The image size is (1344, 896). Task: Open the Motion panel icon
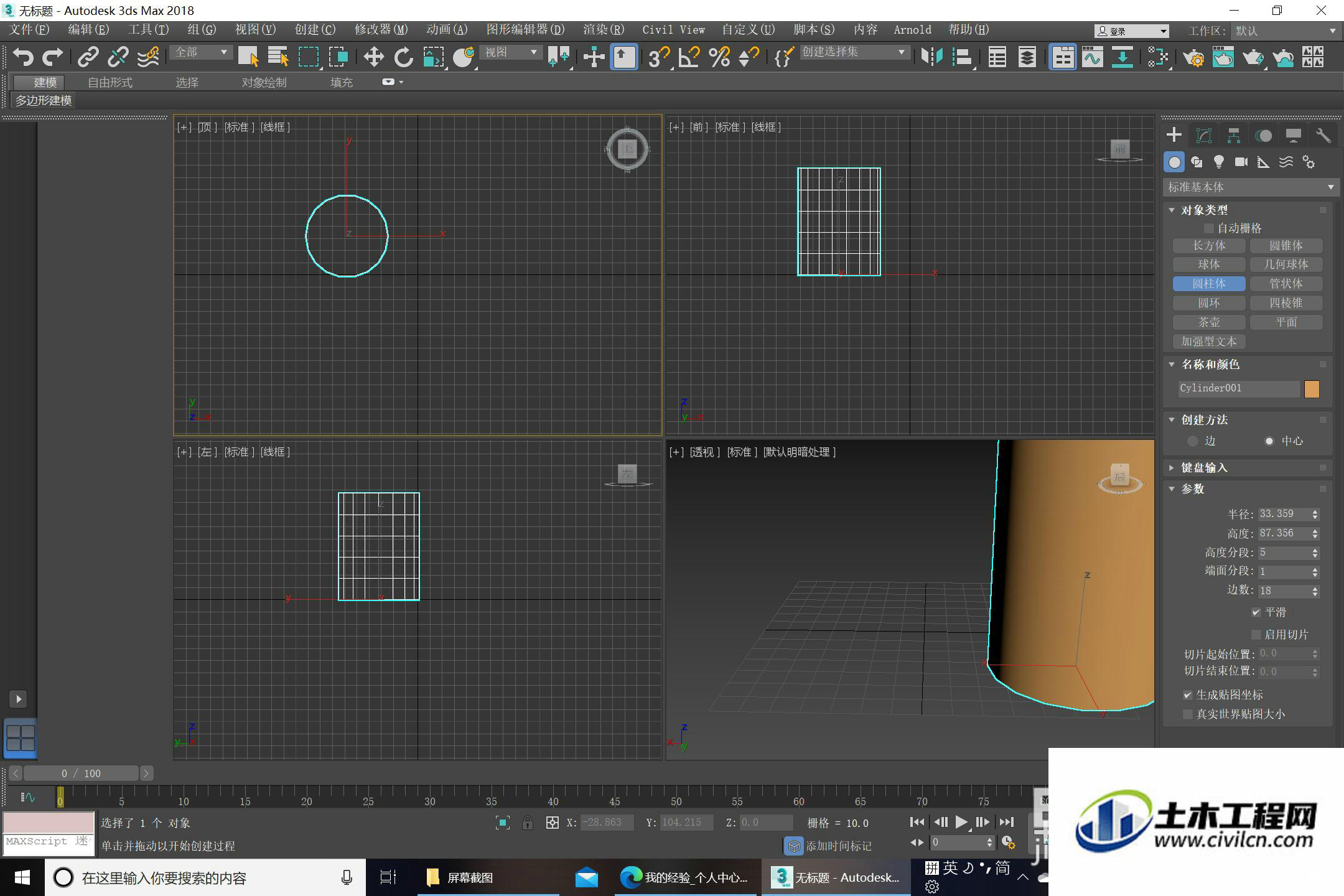(1263, 136)
